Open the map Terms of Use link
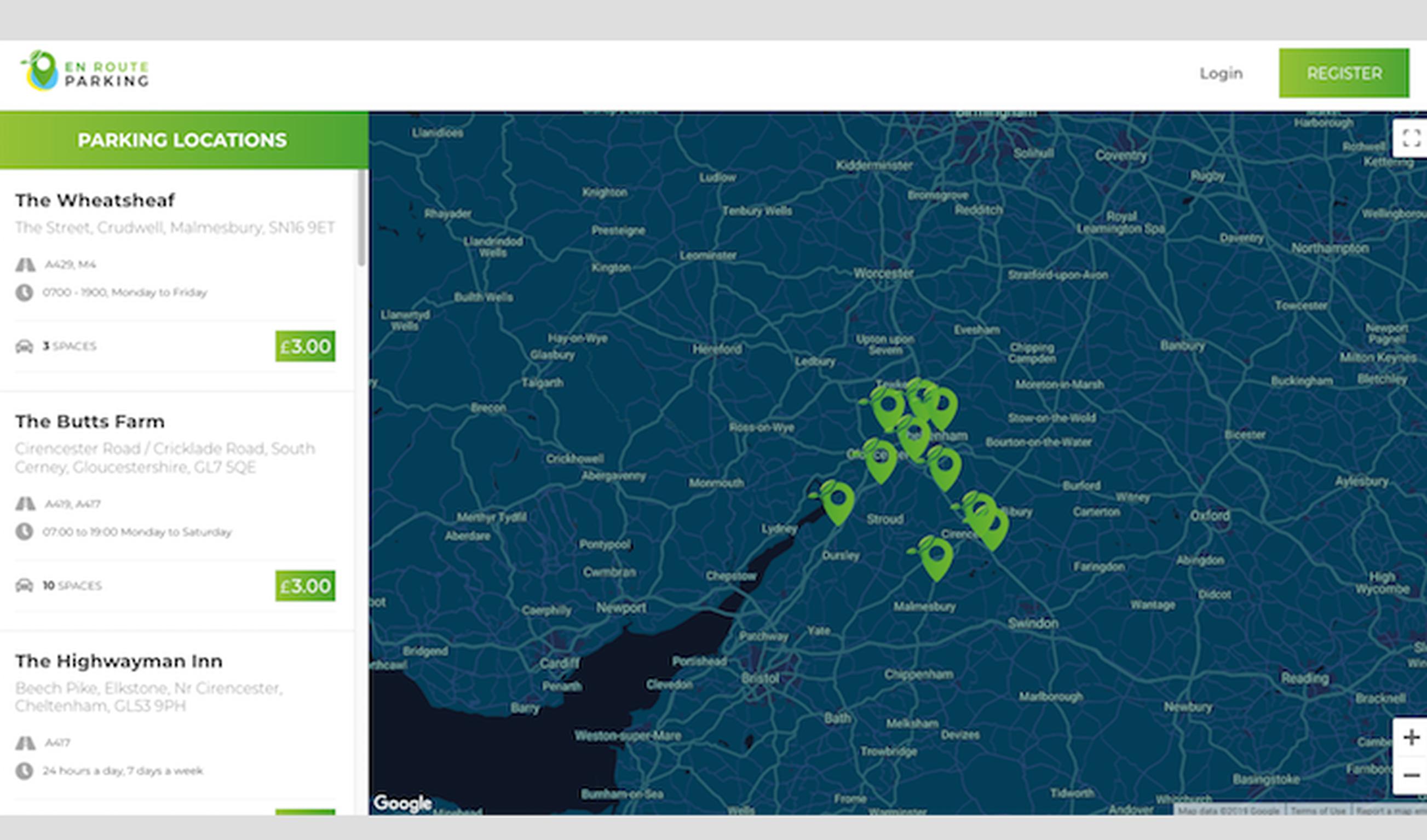1427x840 pixels. (1317, 811)
